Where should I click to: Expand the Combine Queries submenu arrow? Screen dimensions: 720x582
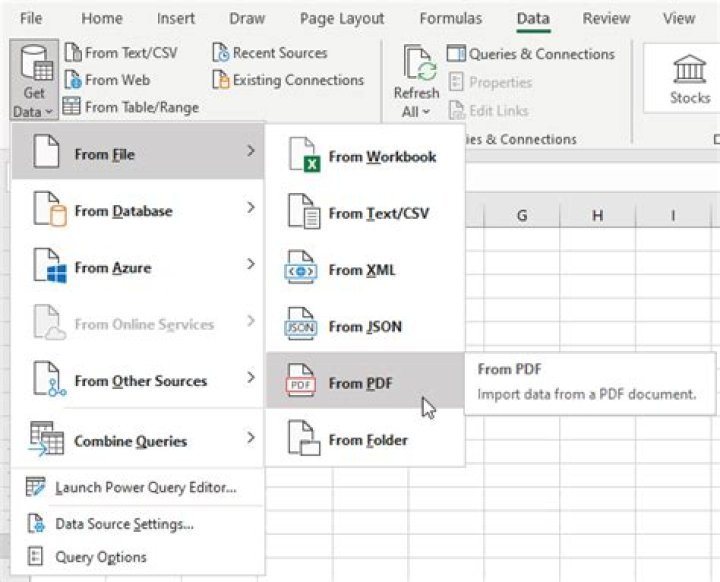[x=251, y=438]
